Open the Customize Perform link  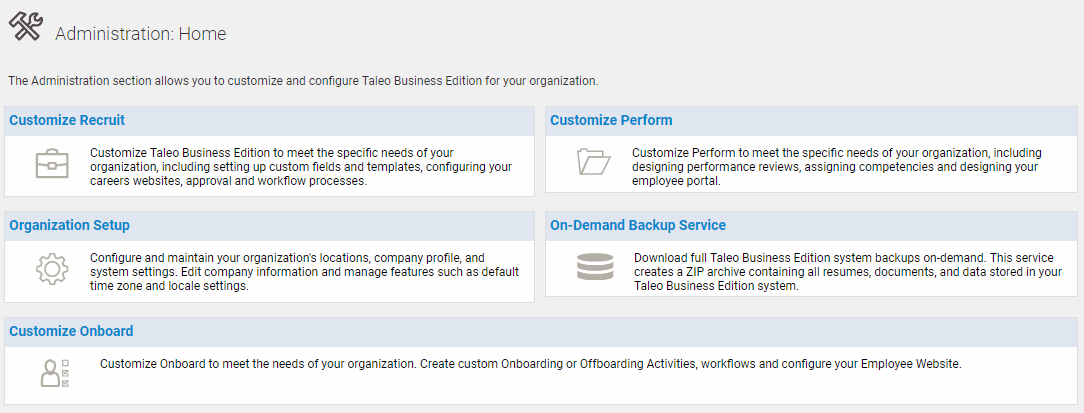pyautogui.click(x=611, y=120)
